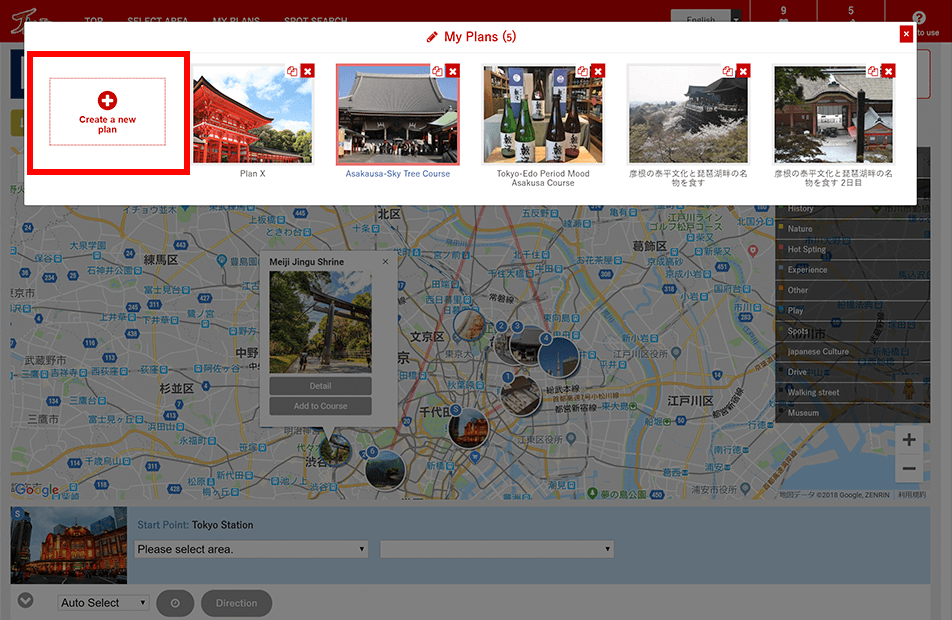Toggle the japanese Culture category filter
The image size is (952, 620).
coord(852,352)
